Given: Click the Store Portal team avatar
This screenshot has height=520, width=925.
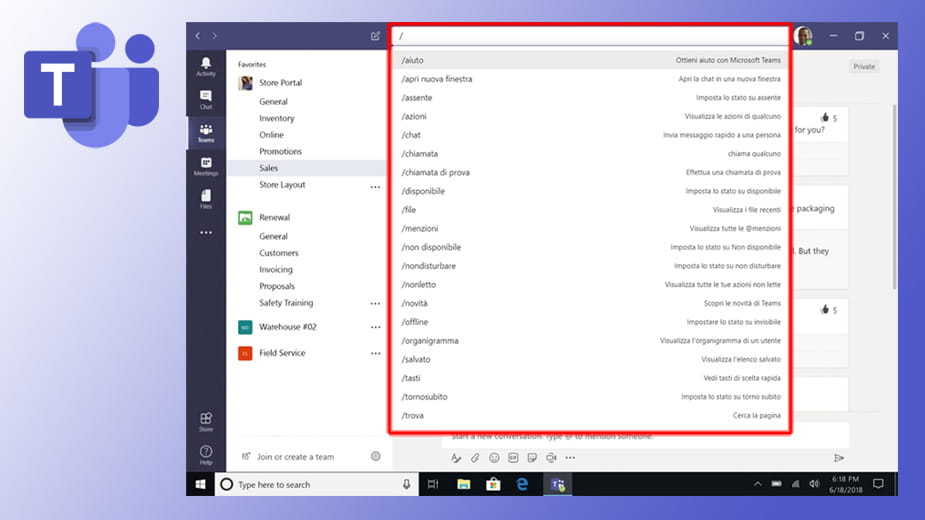Looking at the screenshot, I should (x=245, y=83).
